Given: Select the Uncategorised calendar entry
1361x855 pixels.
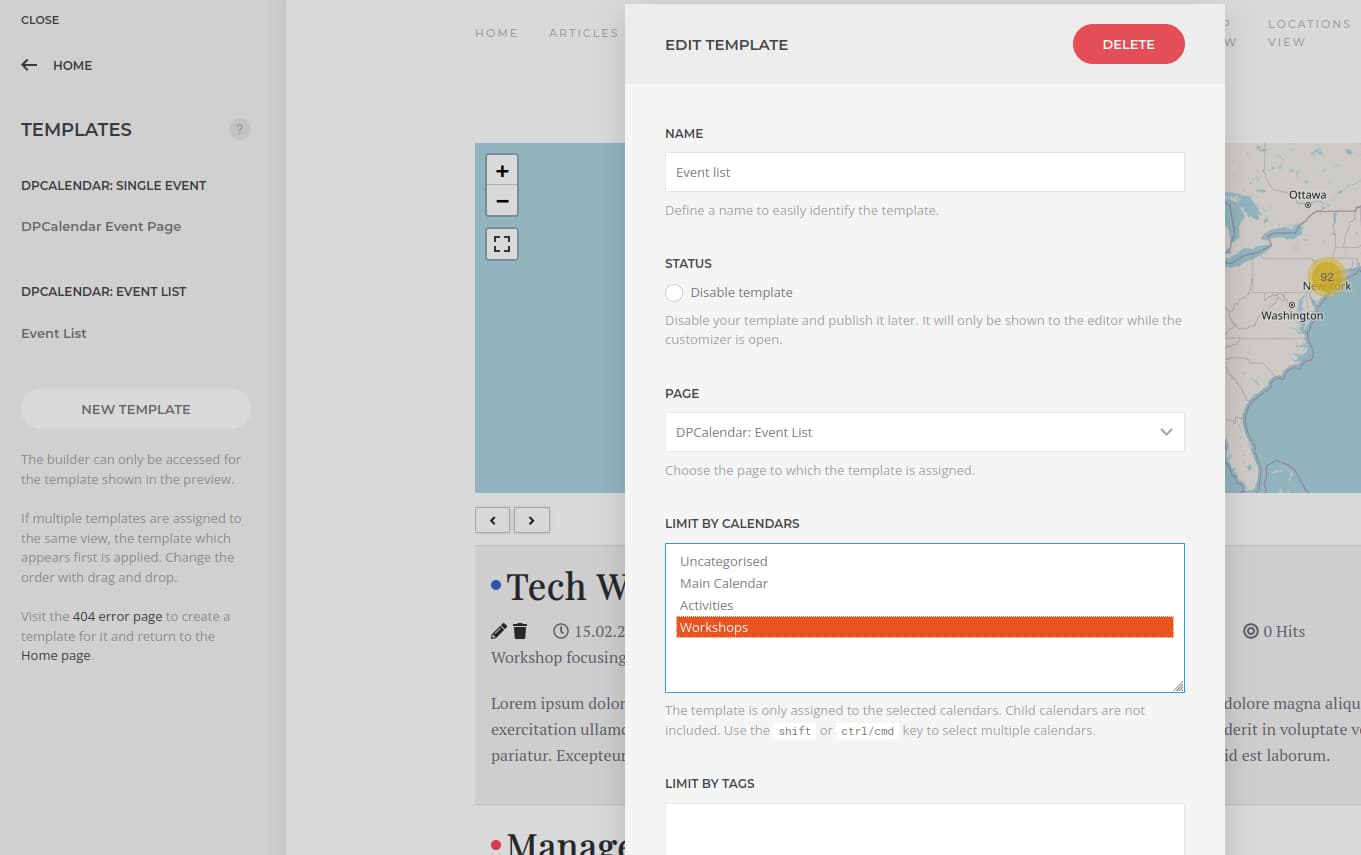Looking at the screenshot, I should point(723,561).
